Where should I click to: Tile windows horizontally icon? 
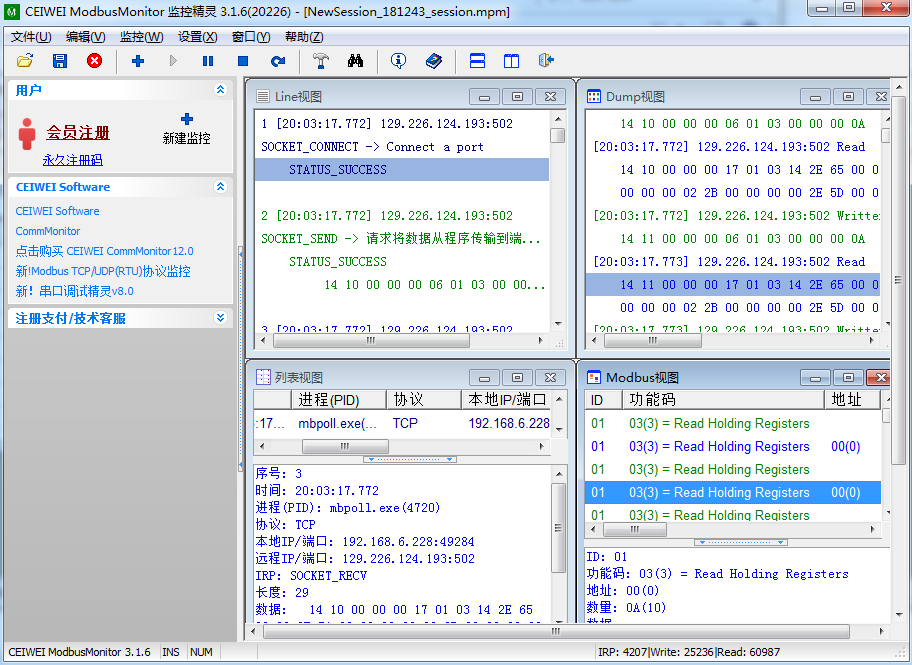[477, 61]
